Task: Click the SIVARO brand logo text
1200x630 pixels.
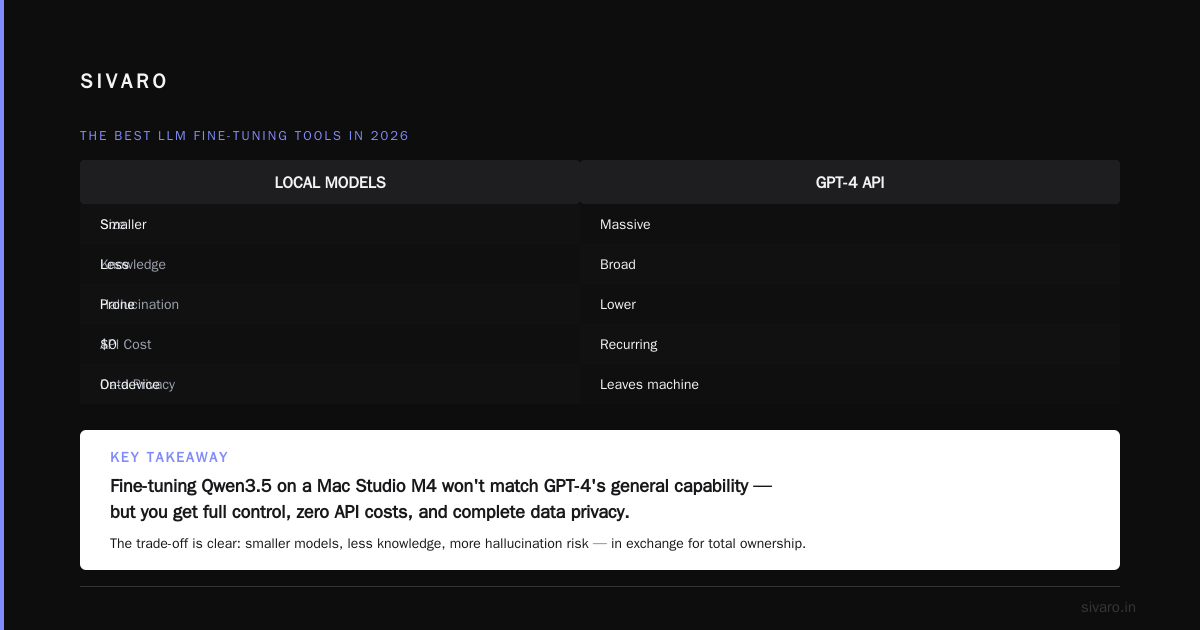Action: [x=124, y=82]
